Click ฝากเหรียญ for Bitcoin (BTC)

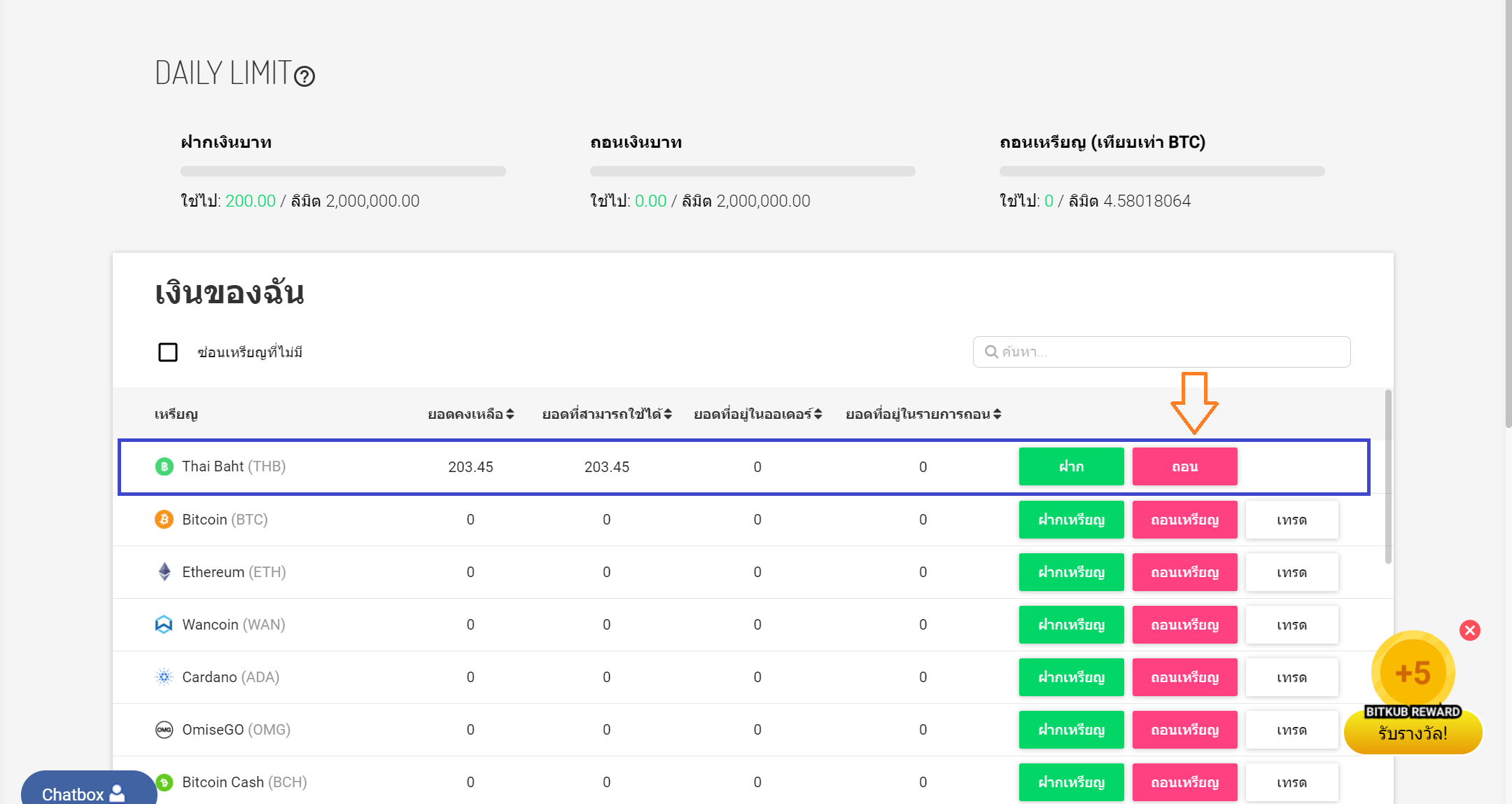(x=1071, y=520)
